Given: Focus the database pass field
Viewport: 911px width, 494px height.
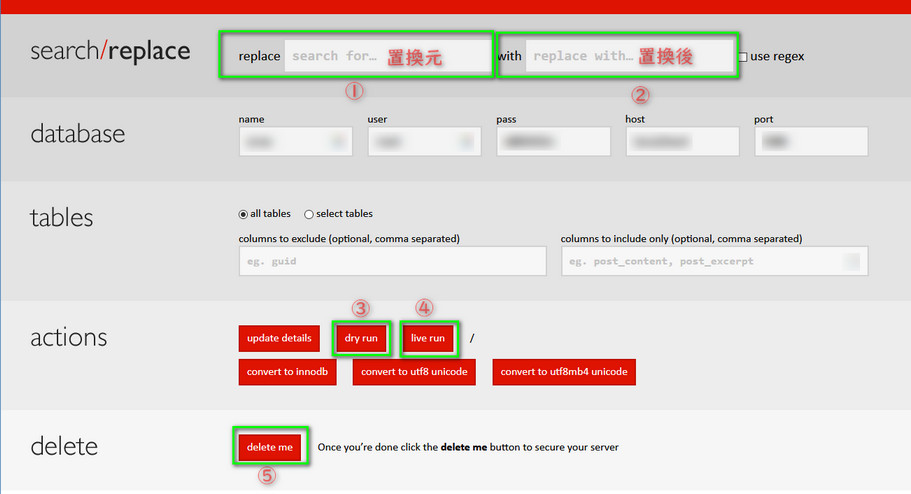Looking at the screenshot, I should coord(553,142).
